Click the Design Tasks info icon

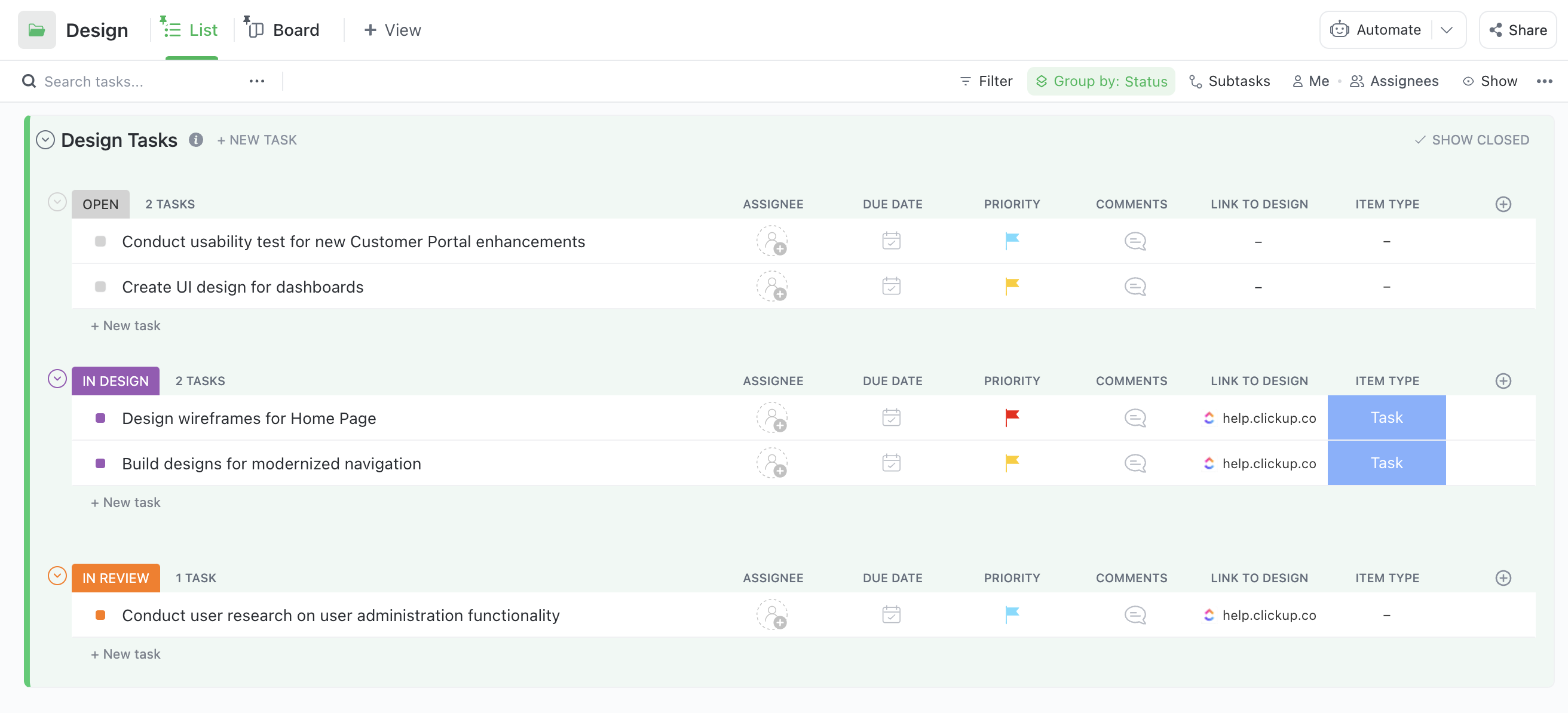tap(195, 140)
